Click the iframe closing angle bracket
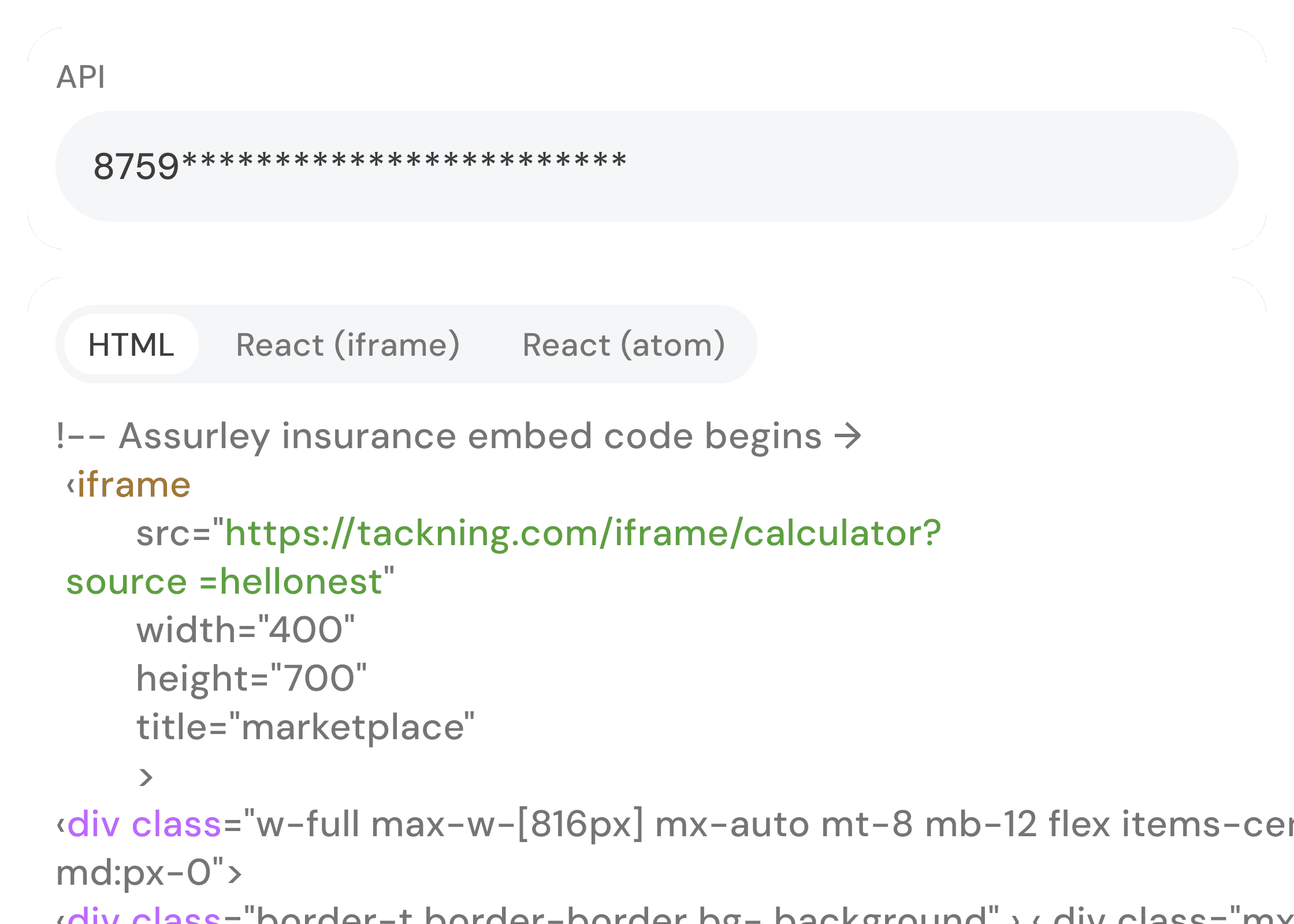The image size is (1294, 924). pos(146,777)
